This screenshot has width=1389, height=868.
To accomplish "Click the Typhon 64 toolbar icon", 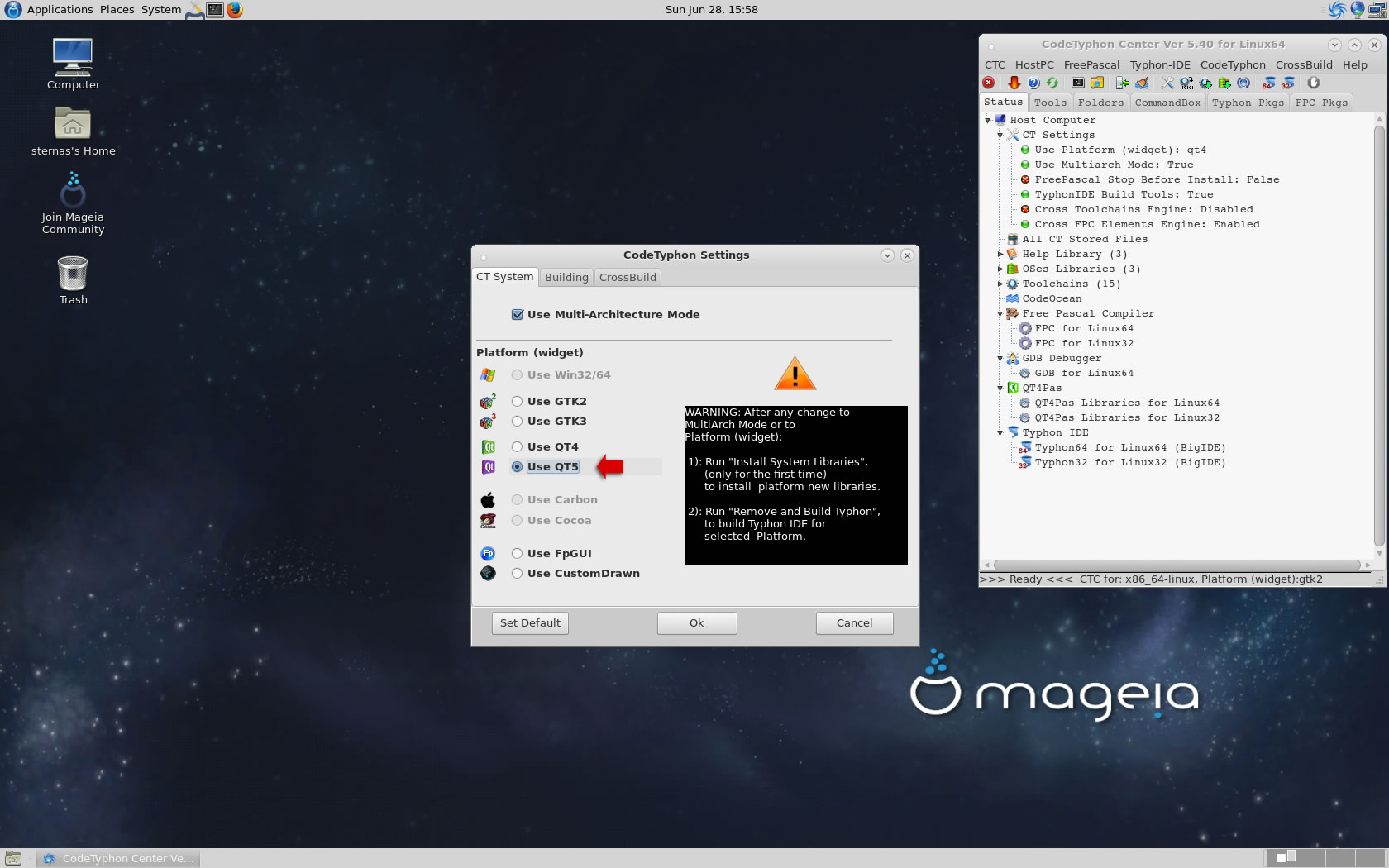I will 1268,83.
